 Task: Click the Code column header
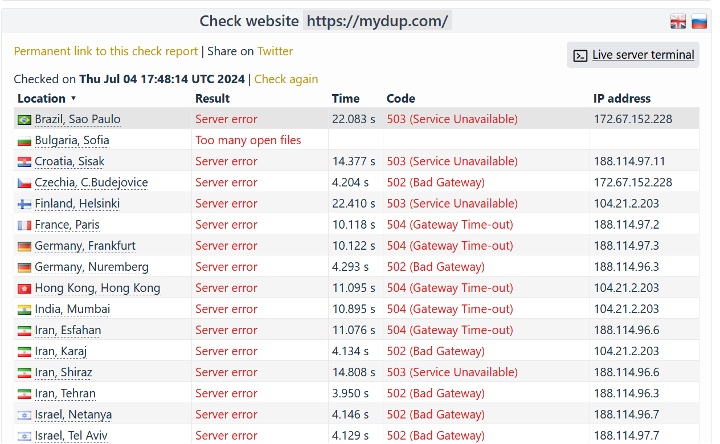tap(400, 99)
